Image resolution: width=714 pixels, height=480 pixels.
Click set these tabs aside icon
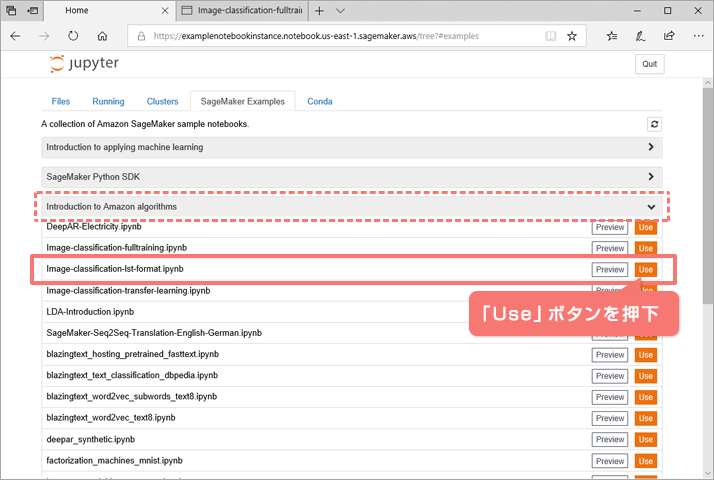coord(32,10)
